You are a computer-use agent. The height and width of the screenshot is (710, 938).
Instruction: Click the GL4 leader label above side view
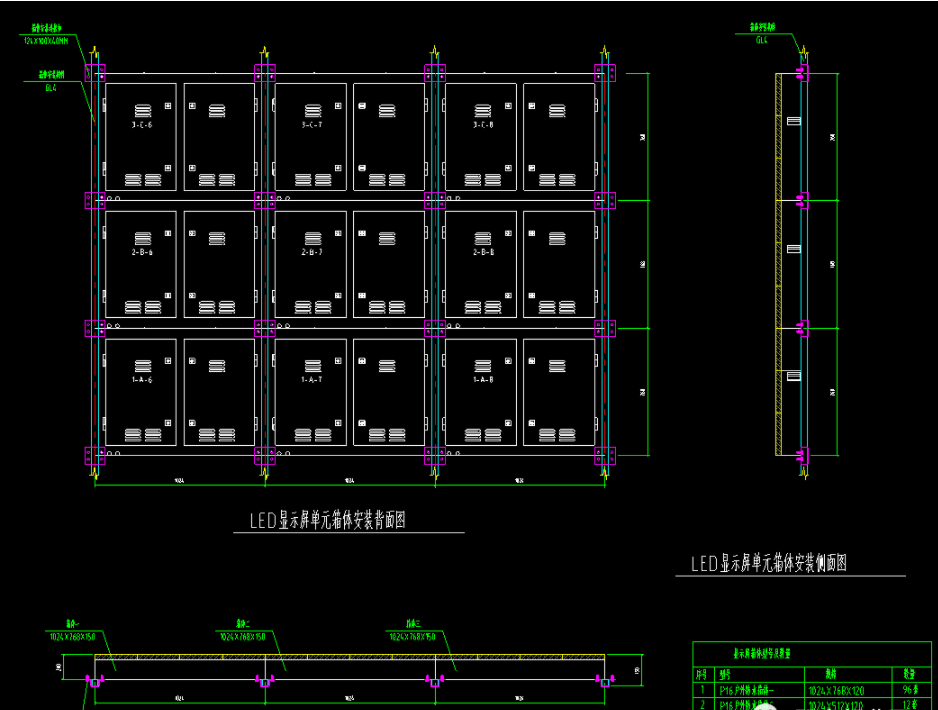pyautogui.click(x=761, y=40)
